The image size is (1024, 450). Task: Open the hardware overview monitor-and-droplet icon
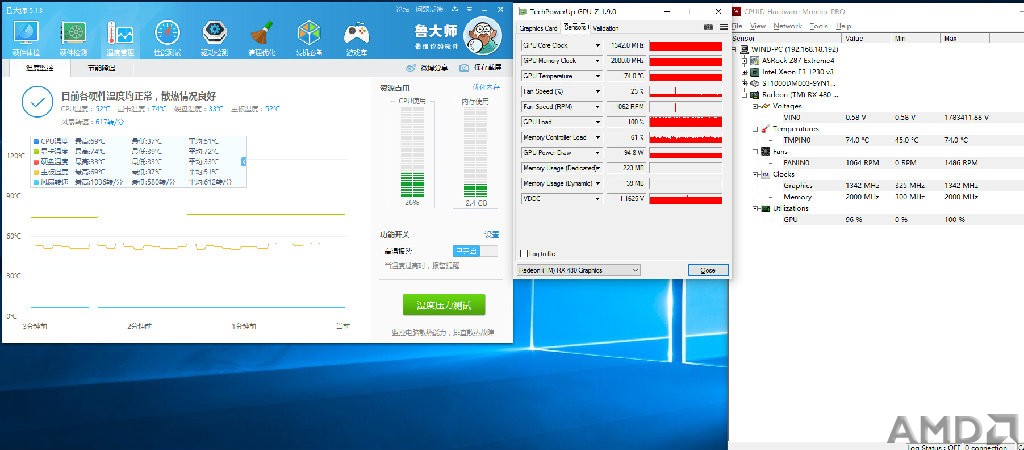point(25,33)
